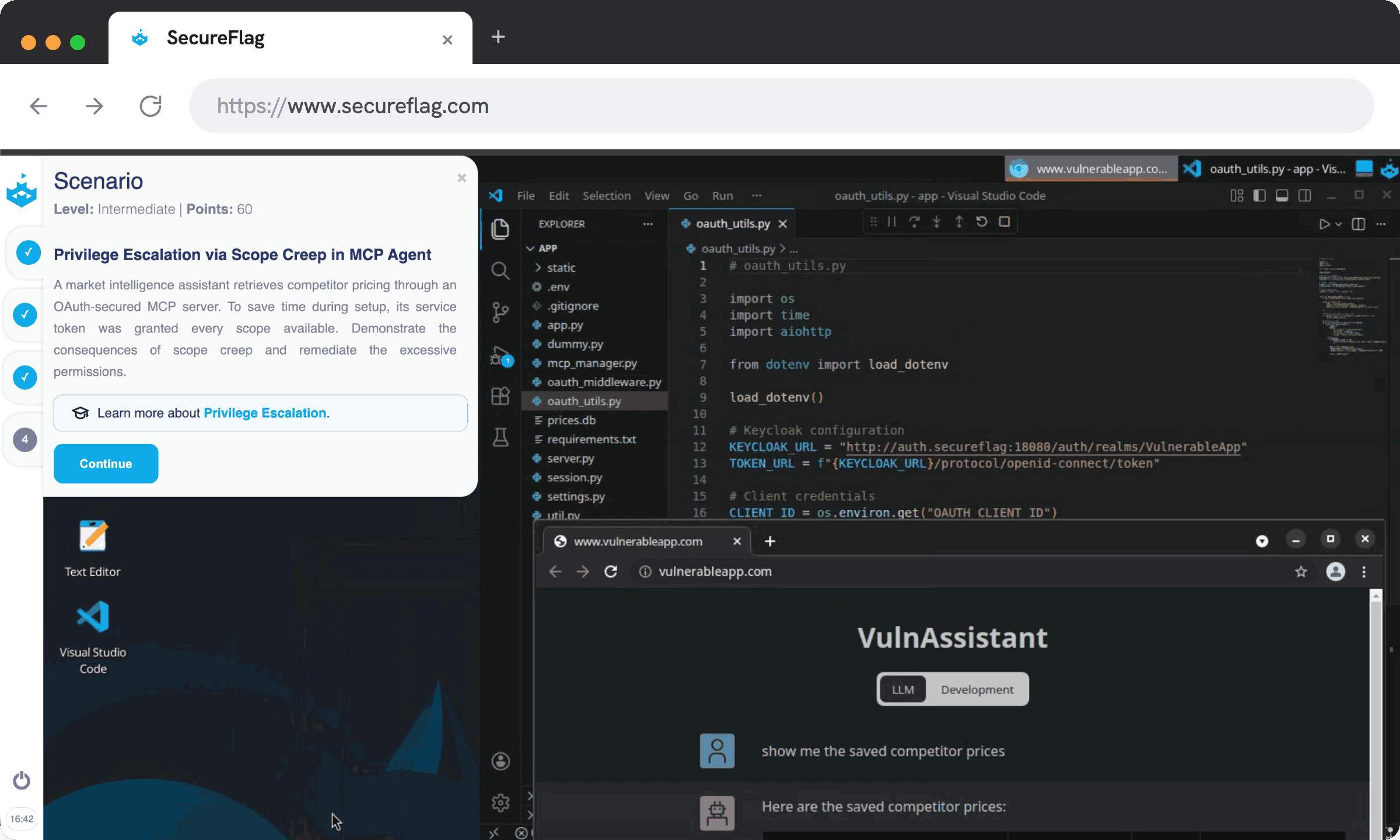The image size is (1400, 840).
Task: Launch Visual Studio Code from the desktop
Action: point(93,637)
